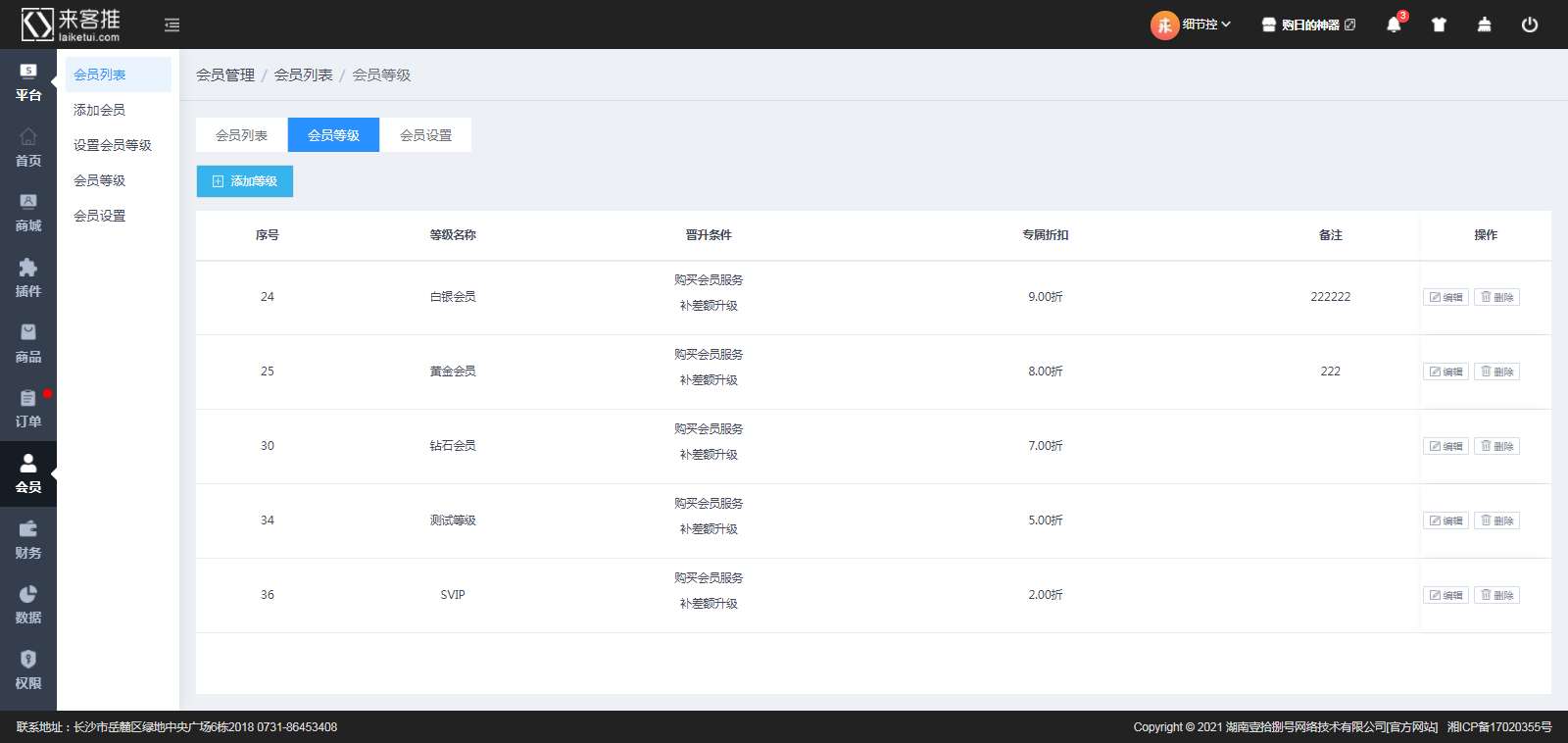This screenshot has height=743, width=1568.
Task: Open the 订单 orders section
Action: click(x=28, y=409)
